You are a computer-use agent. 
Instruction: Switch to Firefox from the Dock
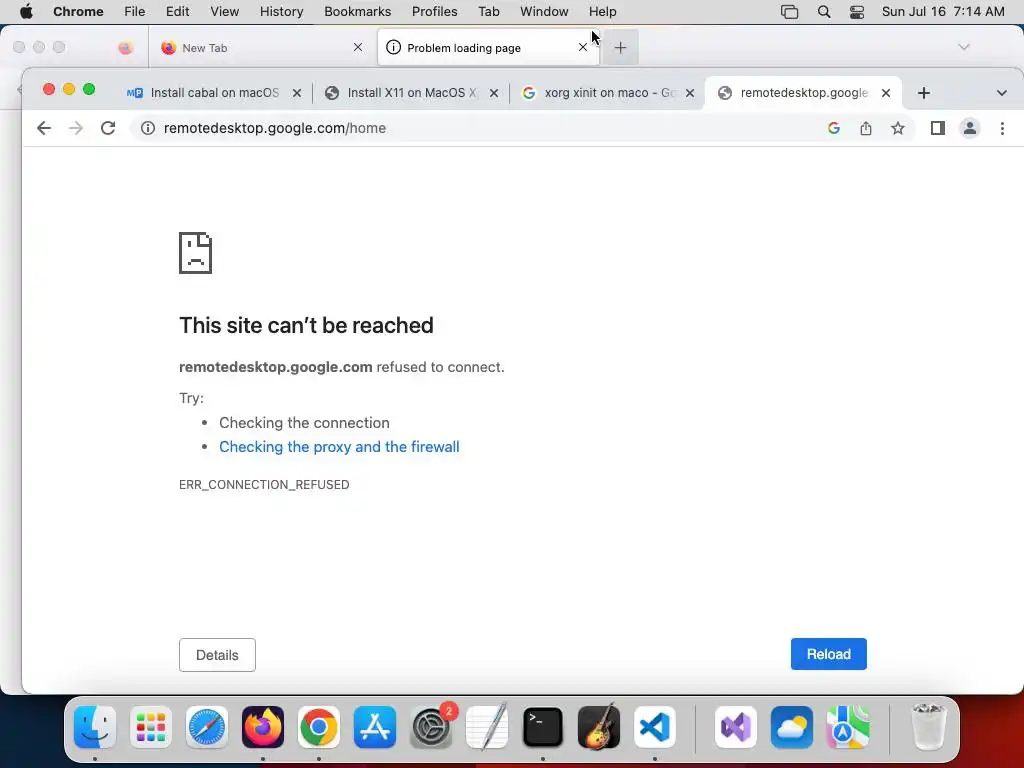(263, 727)
